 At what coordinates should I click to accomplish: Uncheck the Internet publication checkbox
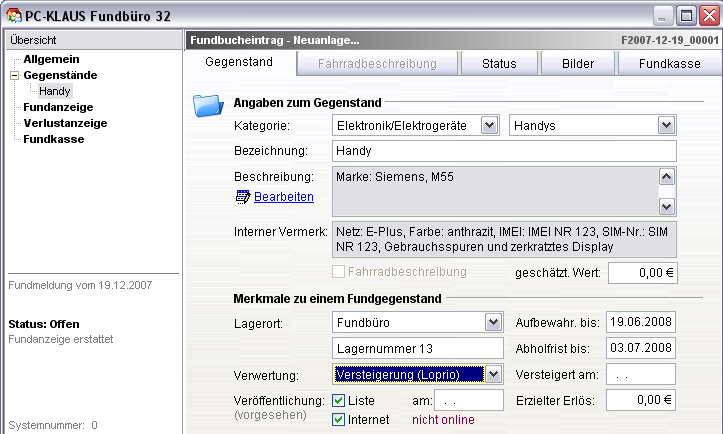click(x=338, y=419)
